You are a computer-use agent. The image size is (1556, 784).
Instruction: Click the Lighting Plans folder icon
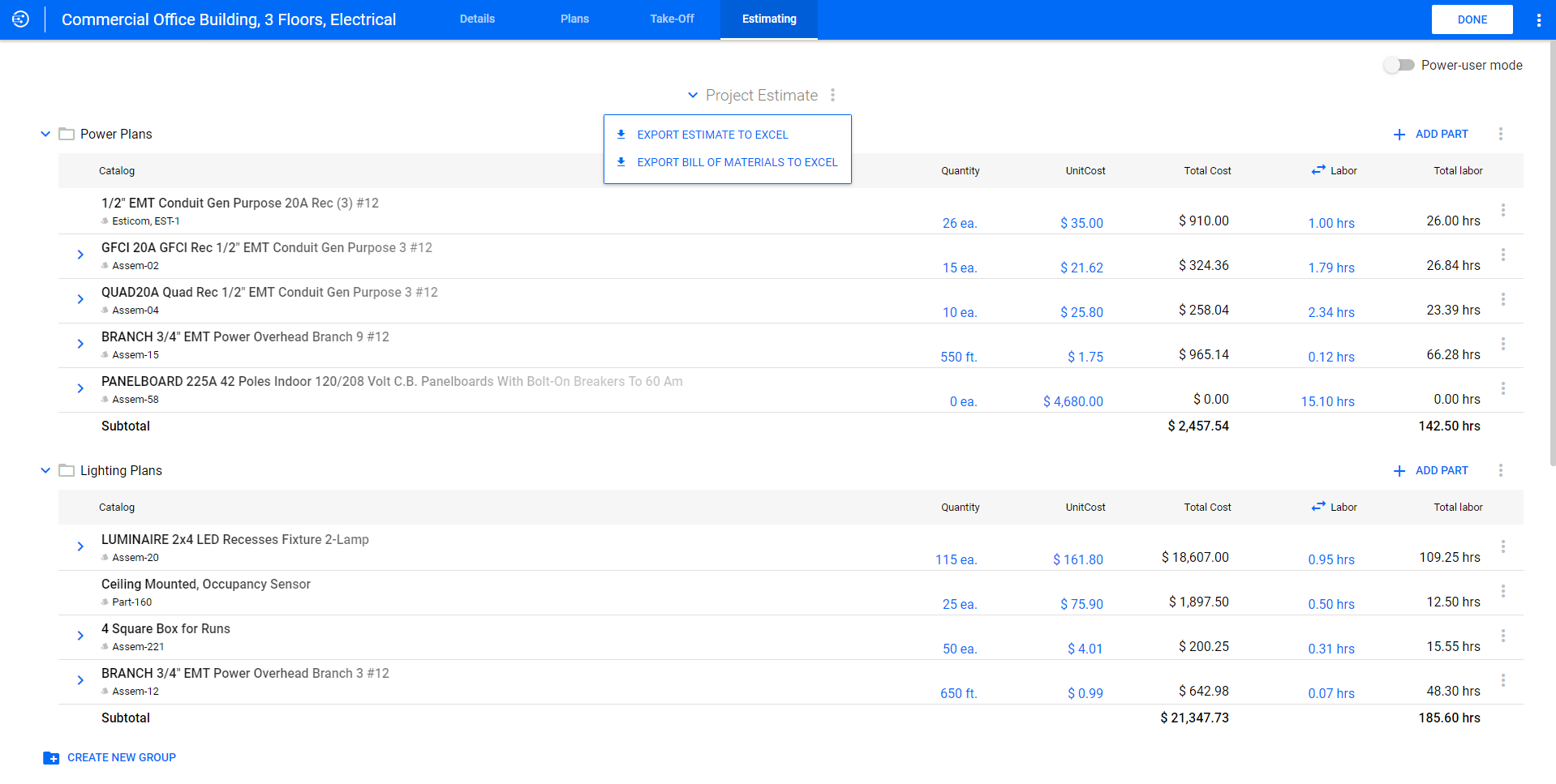(x=67, y=470)
